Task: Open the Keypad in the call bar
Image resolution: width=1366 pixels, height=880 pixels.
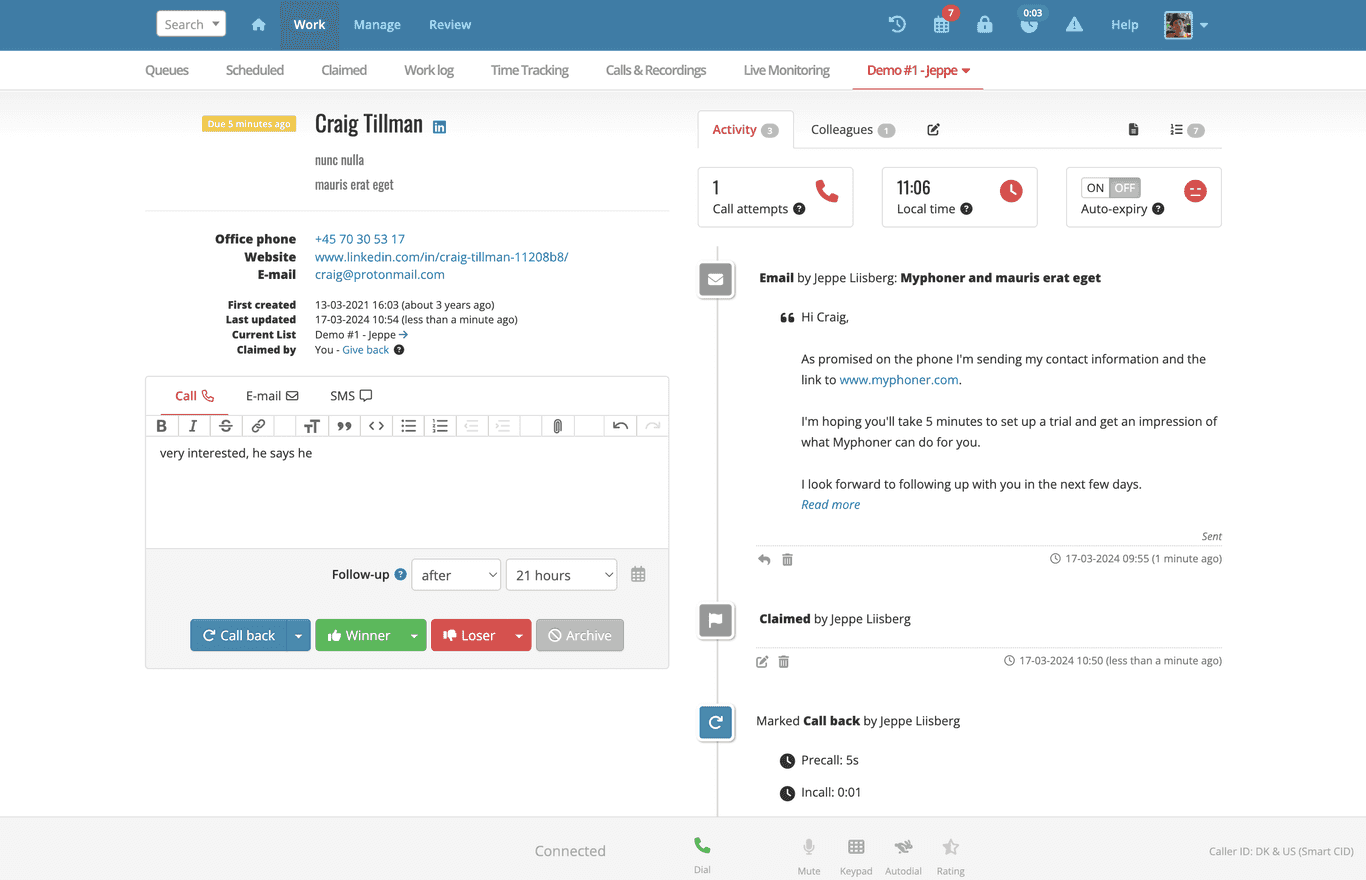Action: pos(856,847)
